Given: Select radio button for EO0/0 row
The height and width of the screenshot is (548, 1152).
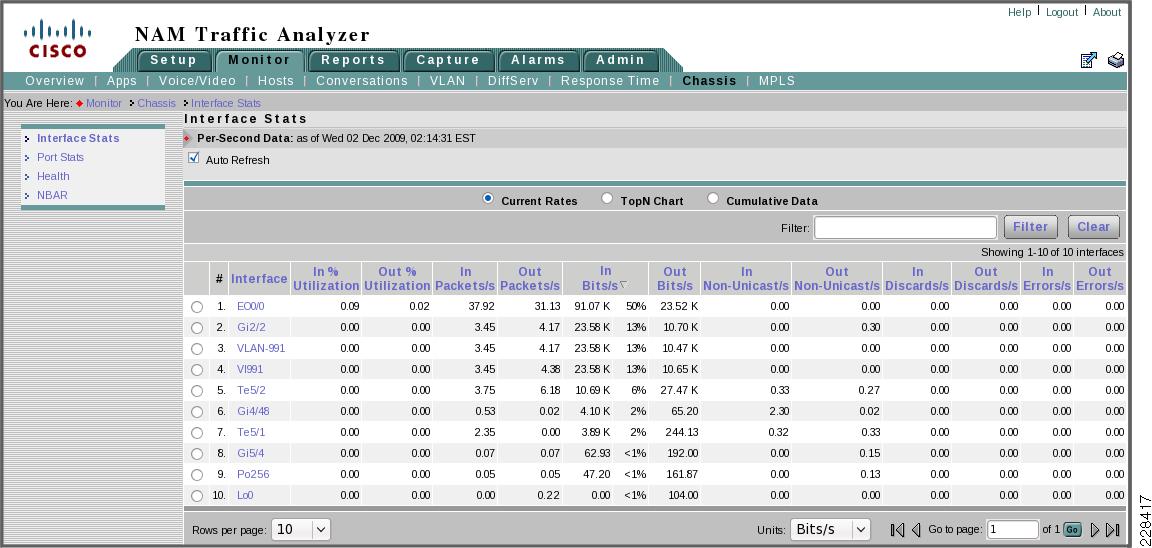Looking at the screenshot, I should point(196,307).
